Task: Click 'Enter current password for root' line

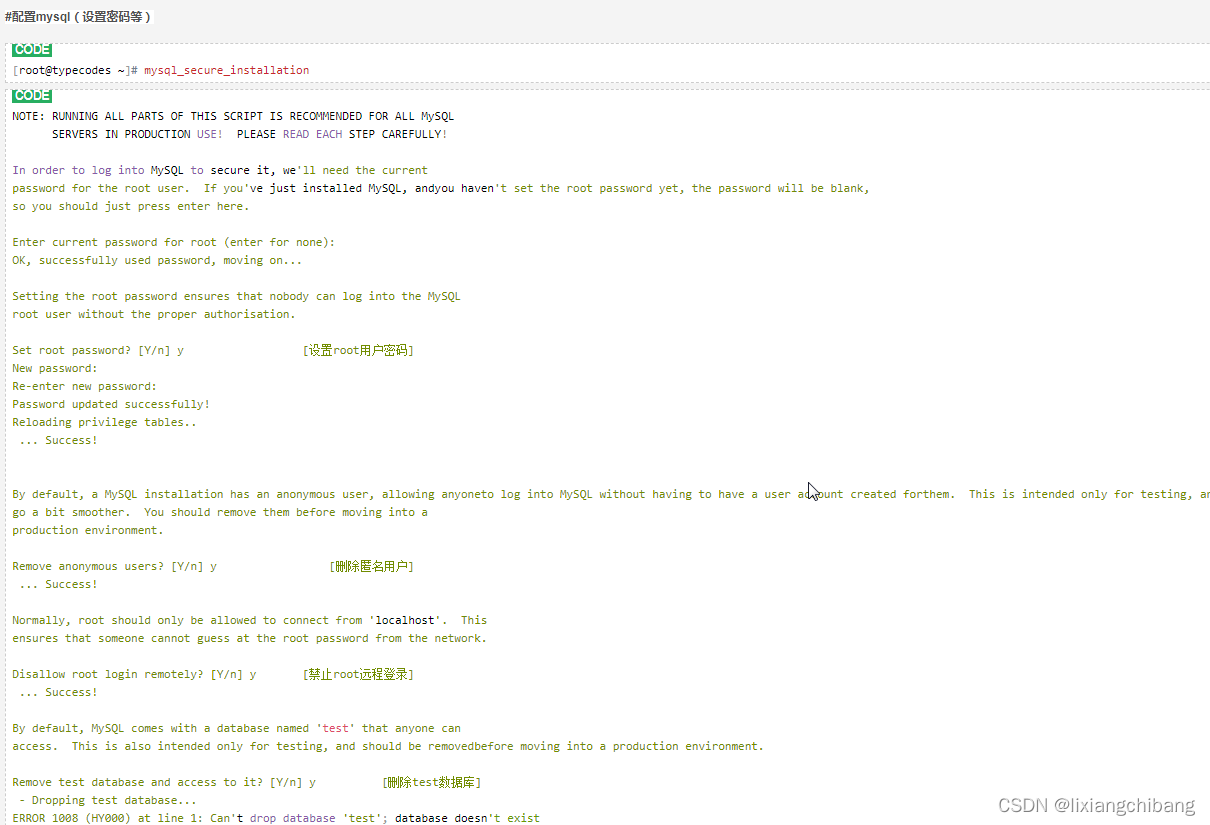Action: point(174,242)
